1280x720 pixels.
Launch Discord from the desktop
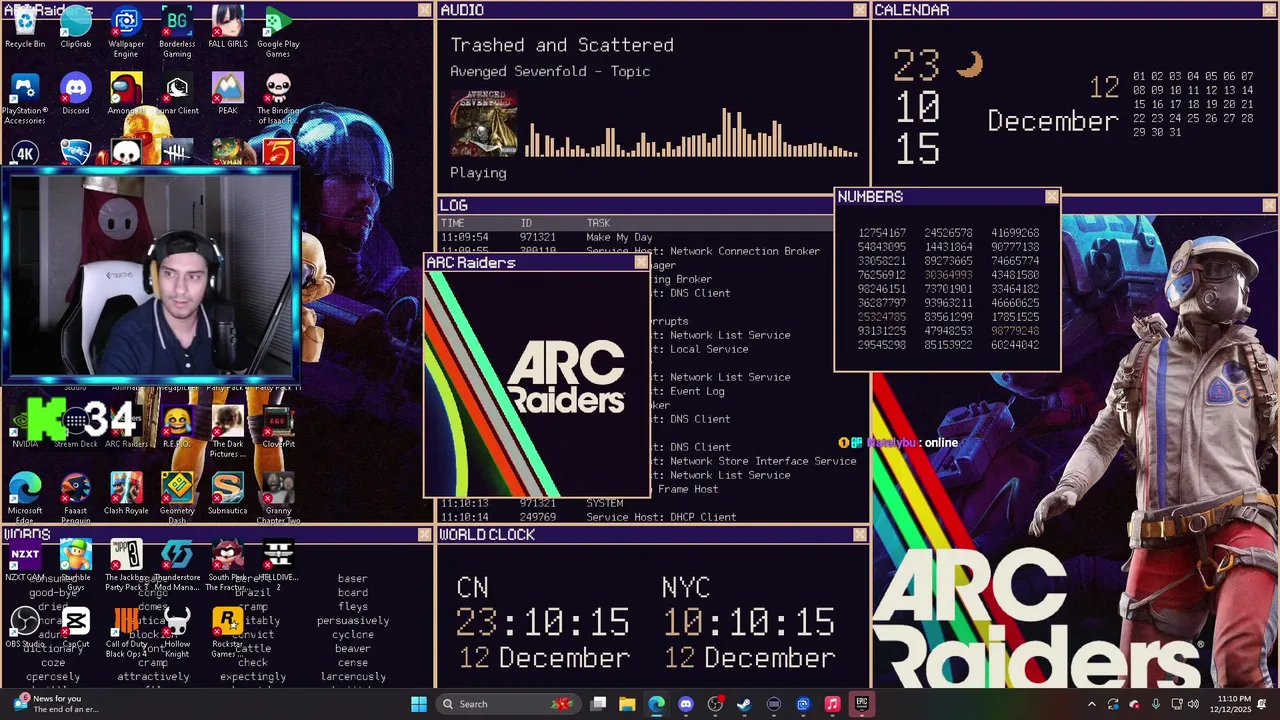[76, 95]
